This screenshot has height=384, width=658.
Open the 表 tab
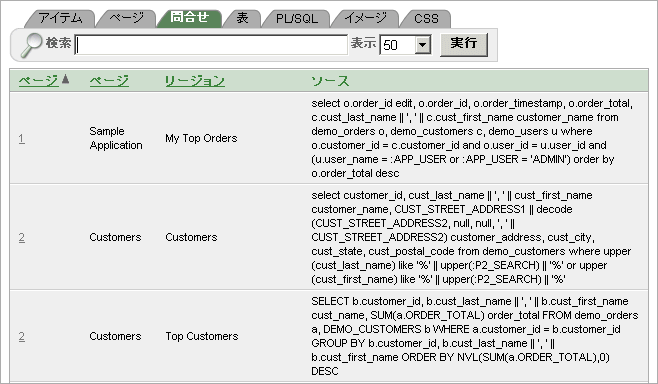tap(242, 18)
